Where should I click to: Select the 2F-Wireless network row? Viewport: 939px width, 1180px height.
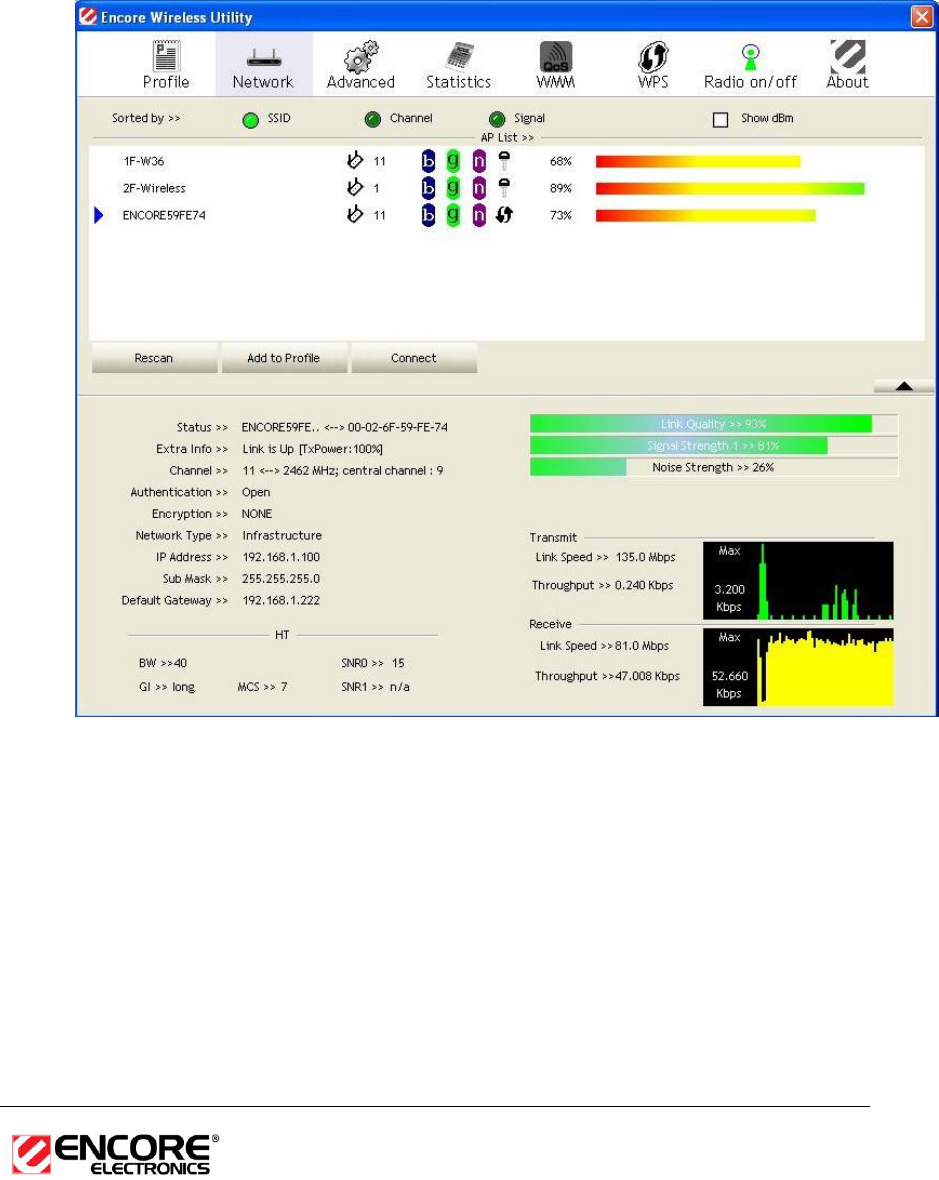coord(506,188)
